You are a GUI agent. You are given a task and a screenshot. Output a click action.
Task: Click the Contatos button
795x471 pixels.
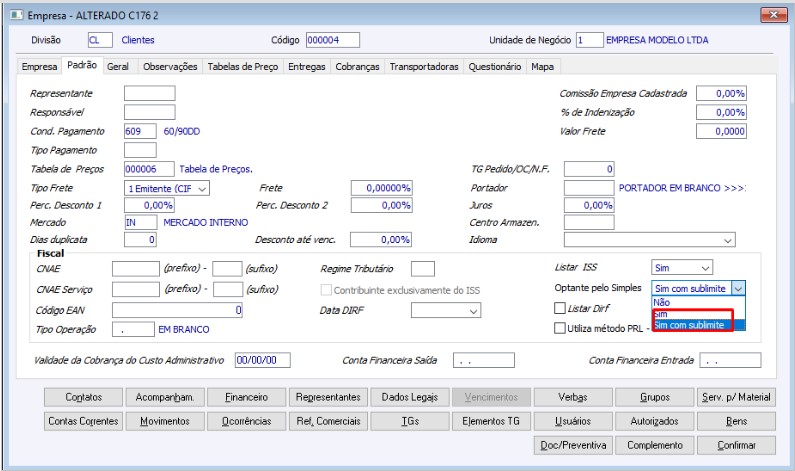click(83, 397)
